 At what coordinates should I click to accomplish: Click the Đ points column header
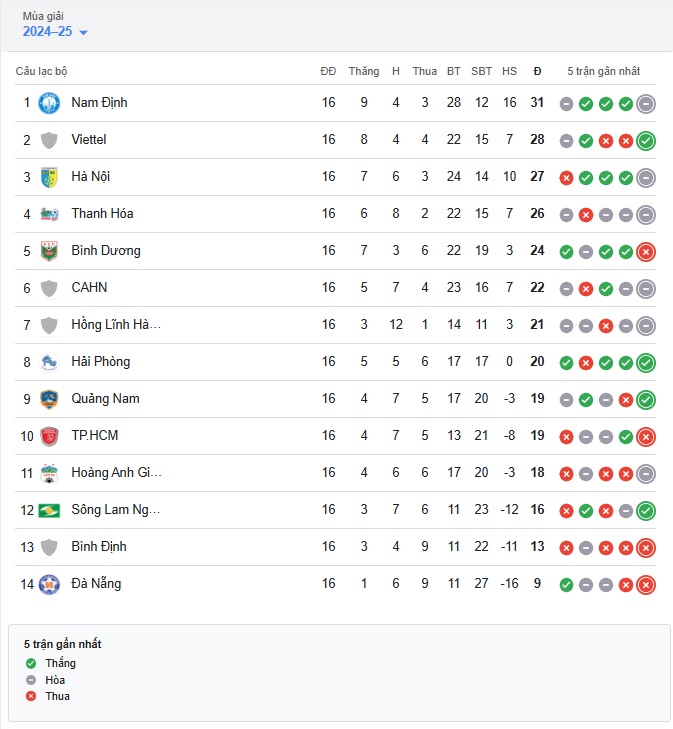pos(537,71)
